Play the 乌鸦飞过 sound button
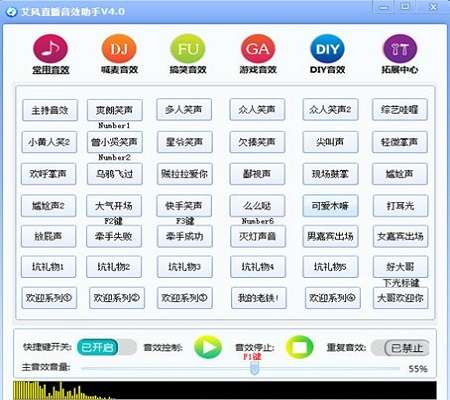The image size is (450, 400). coord(115,174)
